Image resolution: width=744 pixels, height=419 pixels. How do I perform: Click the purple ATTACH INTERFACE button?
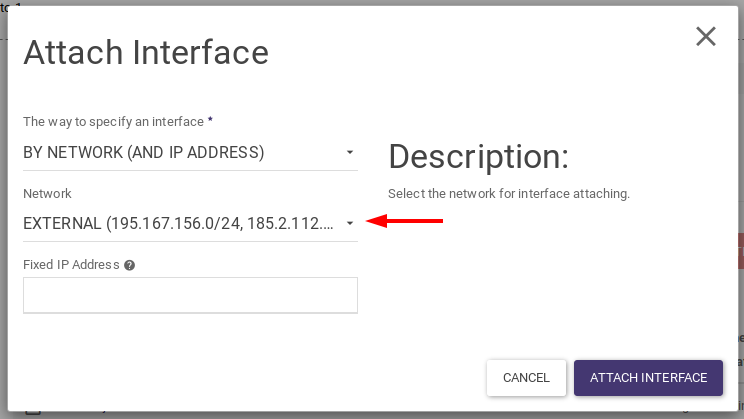coord(648,378)
